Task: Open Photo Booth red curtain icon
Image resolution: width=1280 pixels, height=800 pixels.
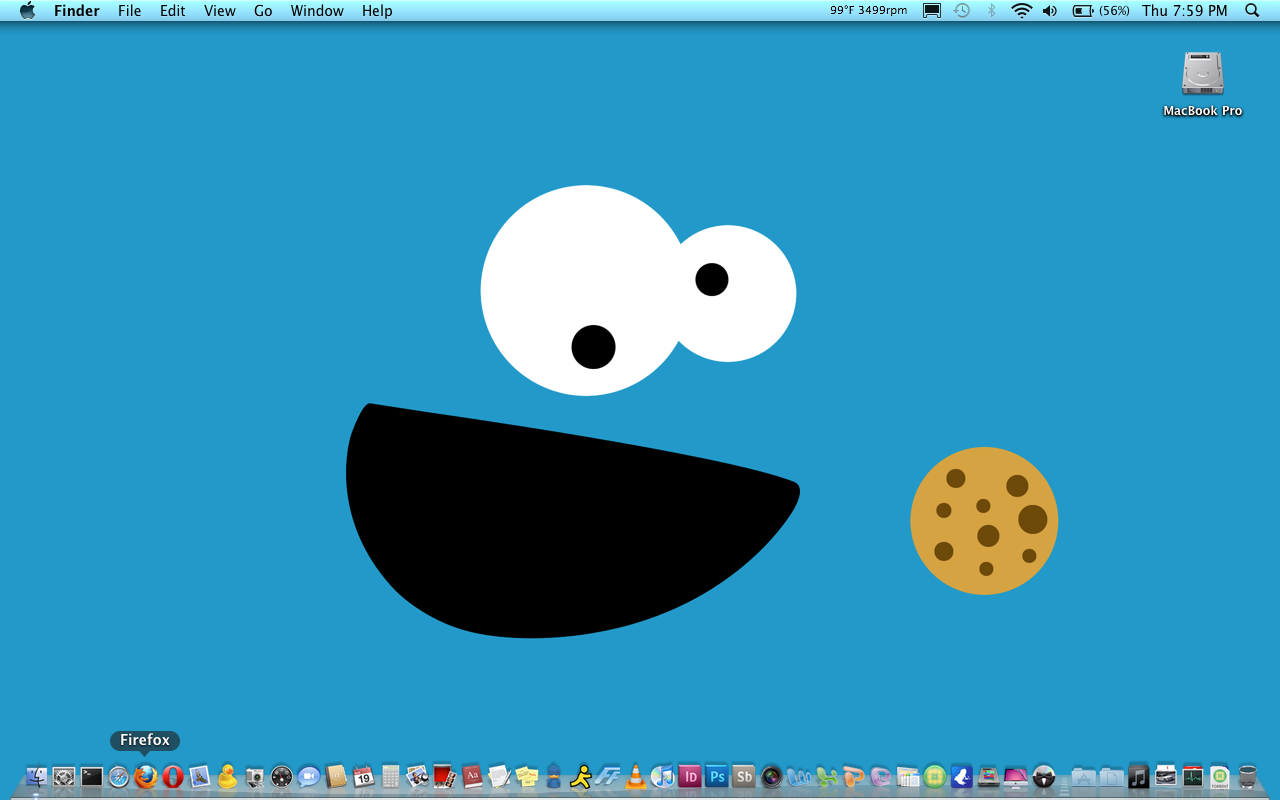Action: click(444, 777)
